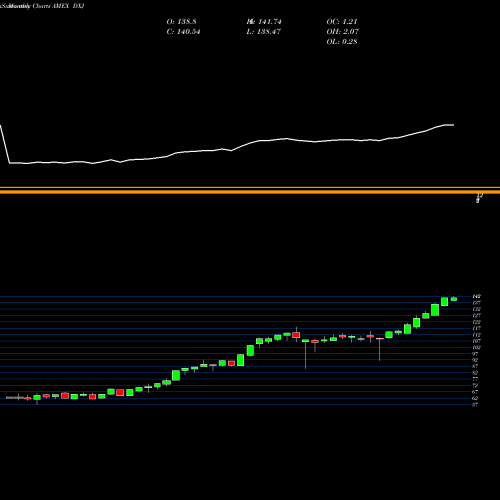The width and height of the screenshot is (500, 500).
Task: Click the 'OH: 2.07' value
Action: tap(343, 32)
